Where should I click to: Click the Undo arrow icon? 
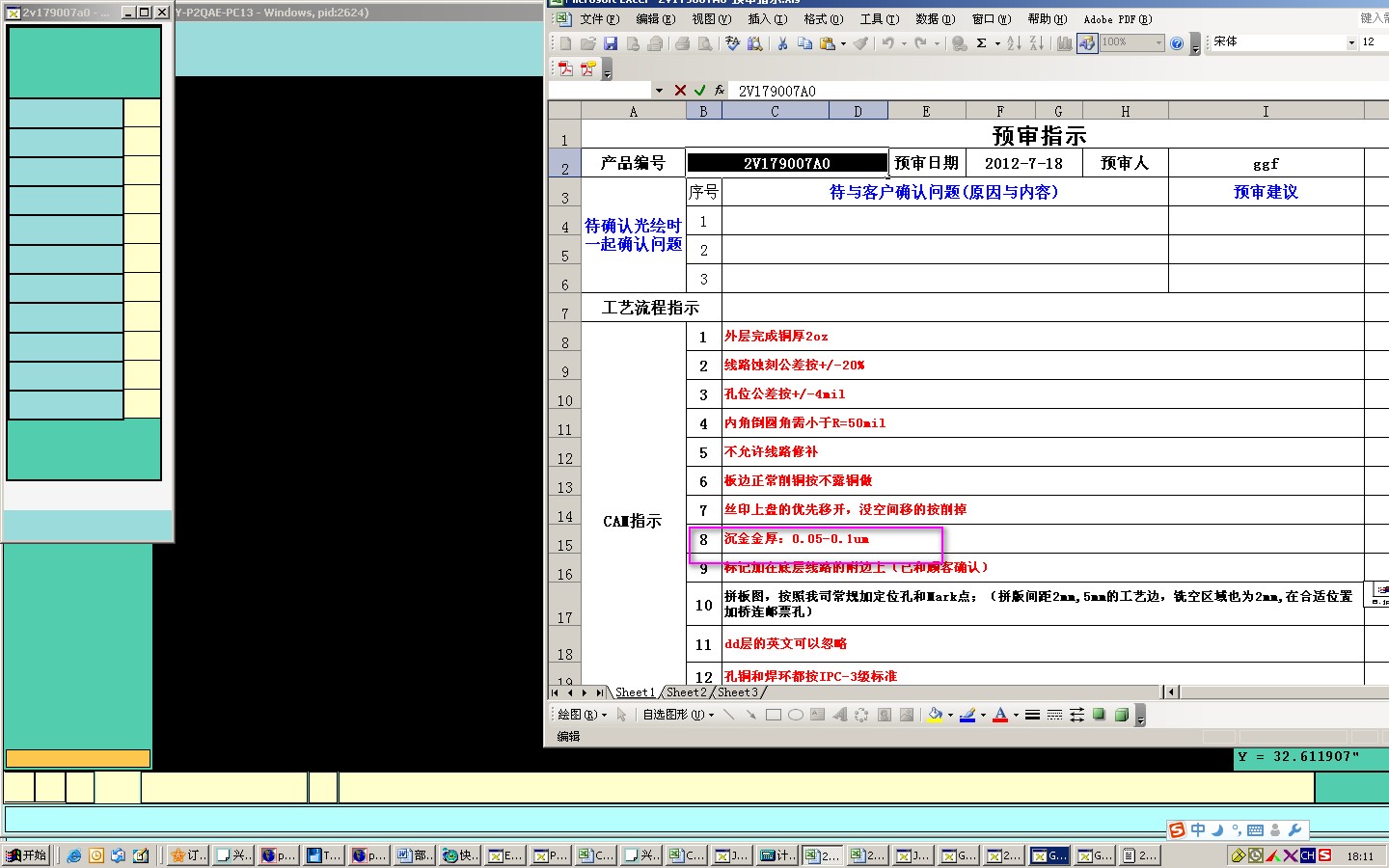pyautogui.click(x=888, y=43)
